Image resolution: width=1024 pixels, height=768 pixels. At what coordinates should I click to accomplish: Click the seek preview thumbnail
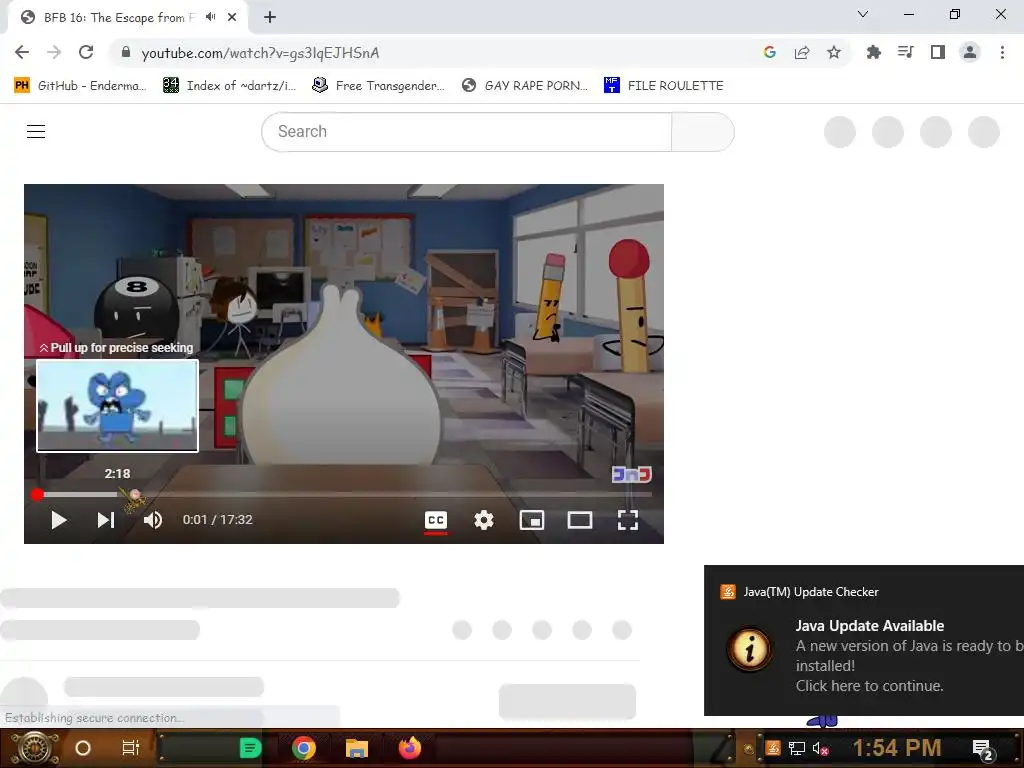click(118, 406)
